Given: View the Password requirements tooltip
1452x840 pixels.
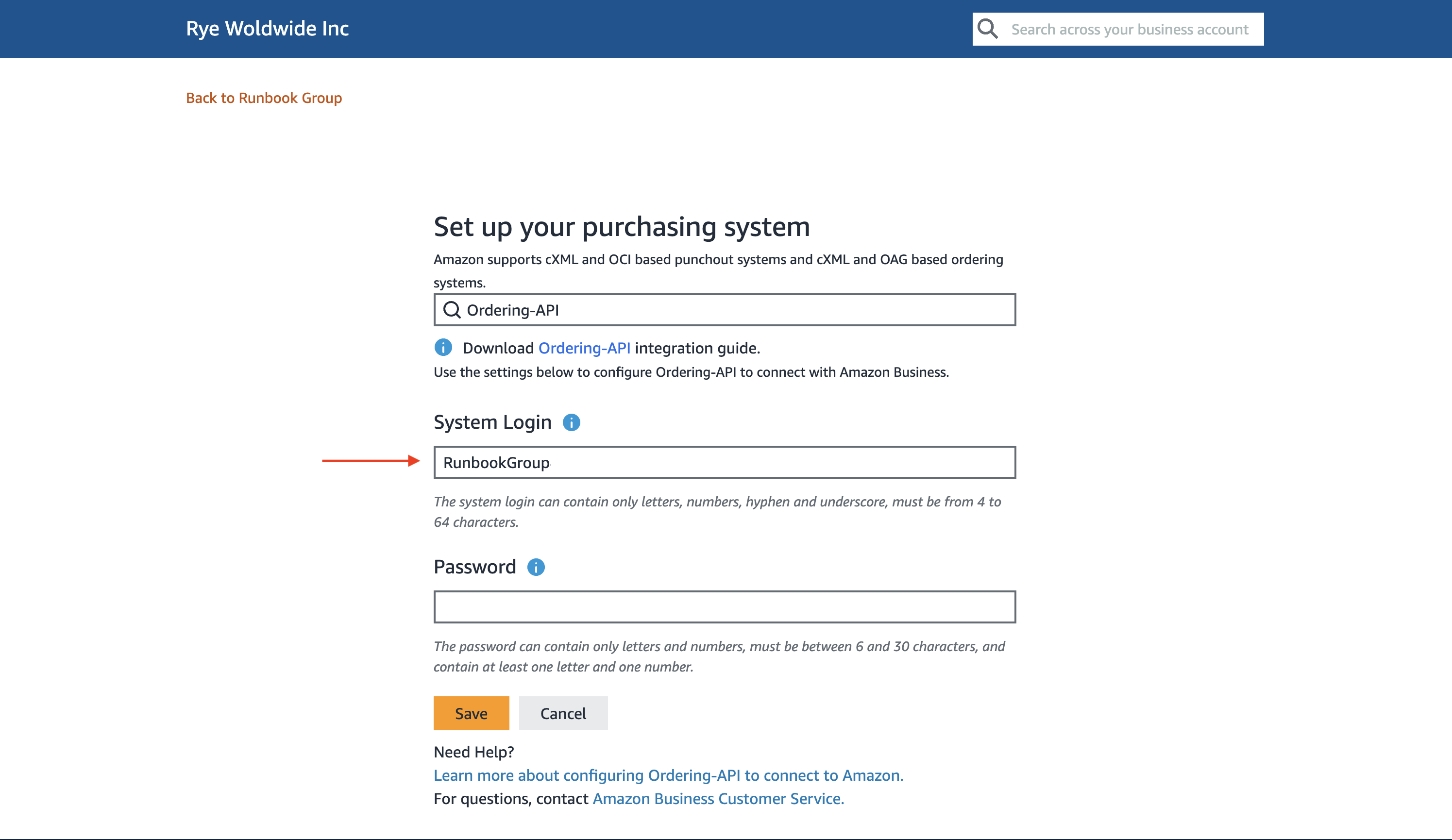Looking at the screenshot, I should click(537, 568).
